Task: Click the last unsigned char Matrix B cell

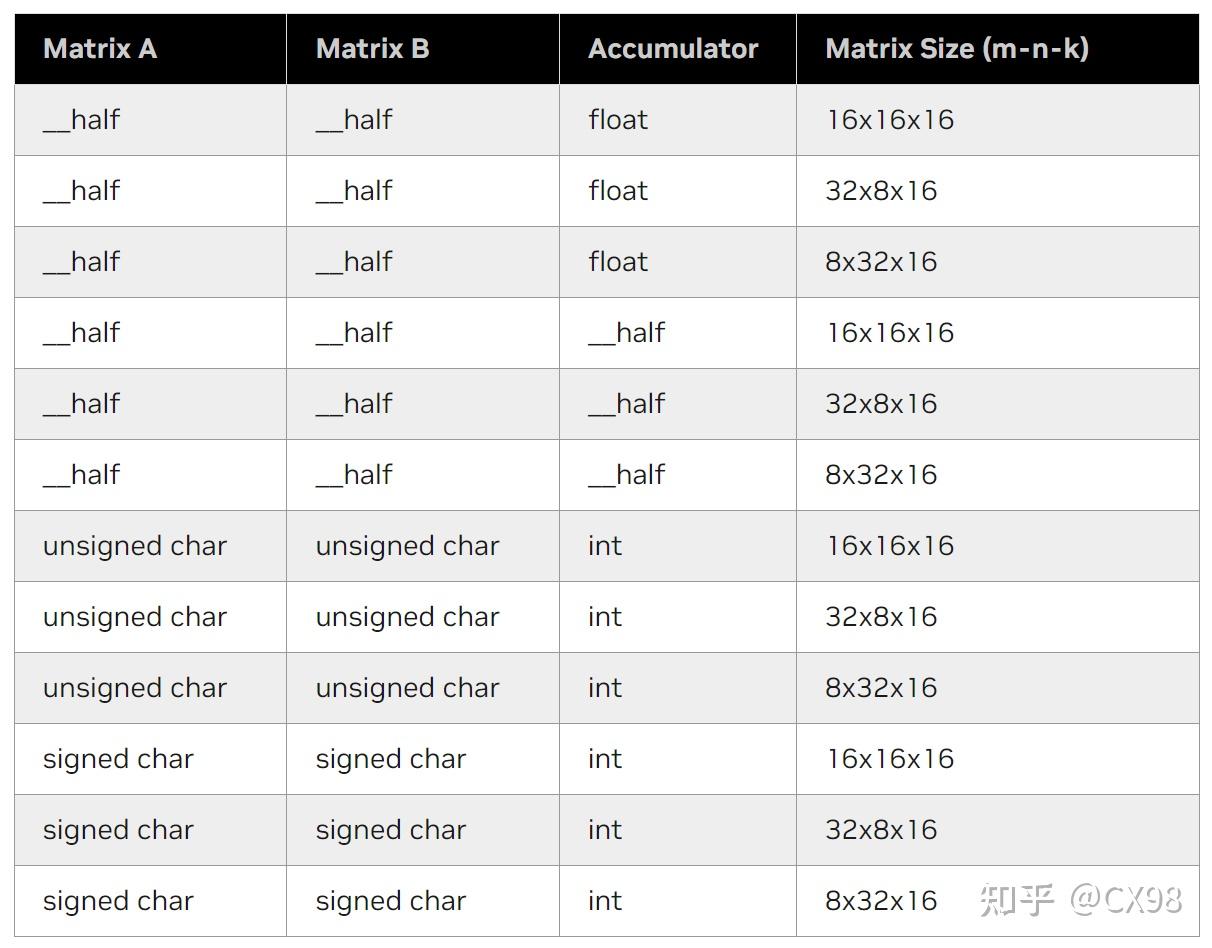Action: click(x=407, y=688)
